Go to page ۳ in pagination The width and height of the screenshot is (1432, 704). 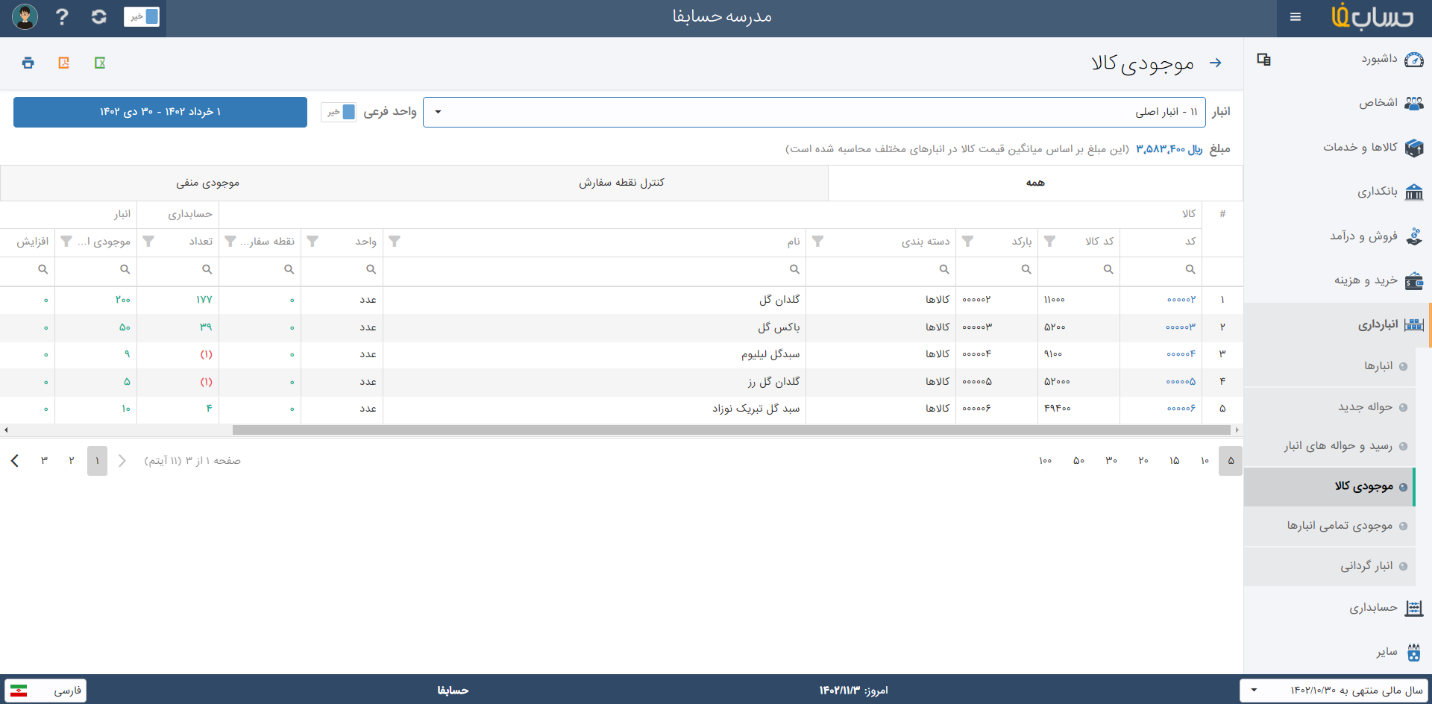pos(44,460)
